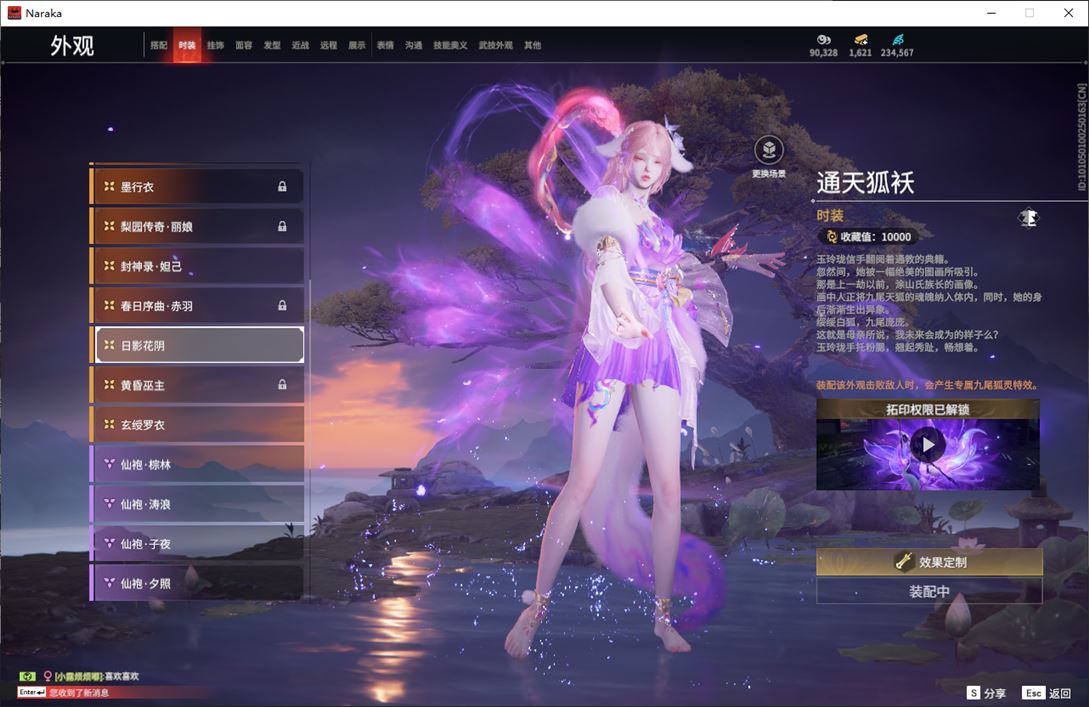1089x707 pixels.
Task: Switch to the 发型 tab
Action: tap(272, 45)
